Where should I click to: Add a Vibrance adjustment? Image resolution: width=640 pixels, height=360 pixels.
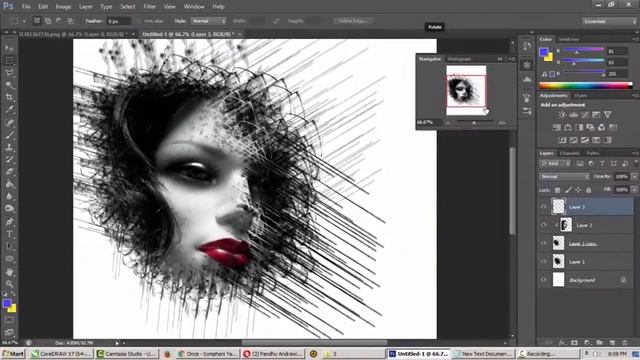point(607,115)
